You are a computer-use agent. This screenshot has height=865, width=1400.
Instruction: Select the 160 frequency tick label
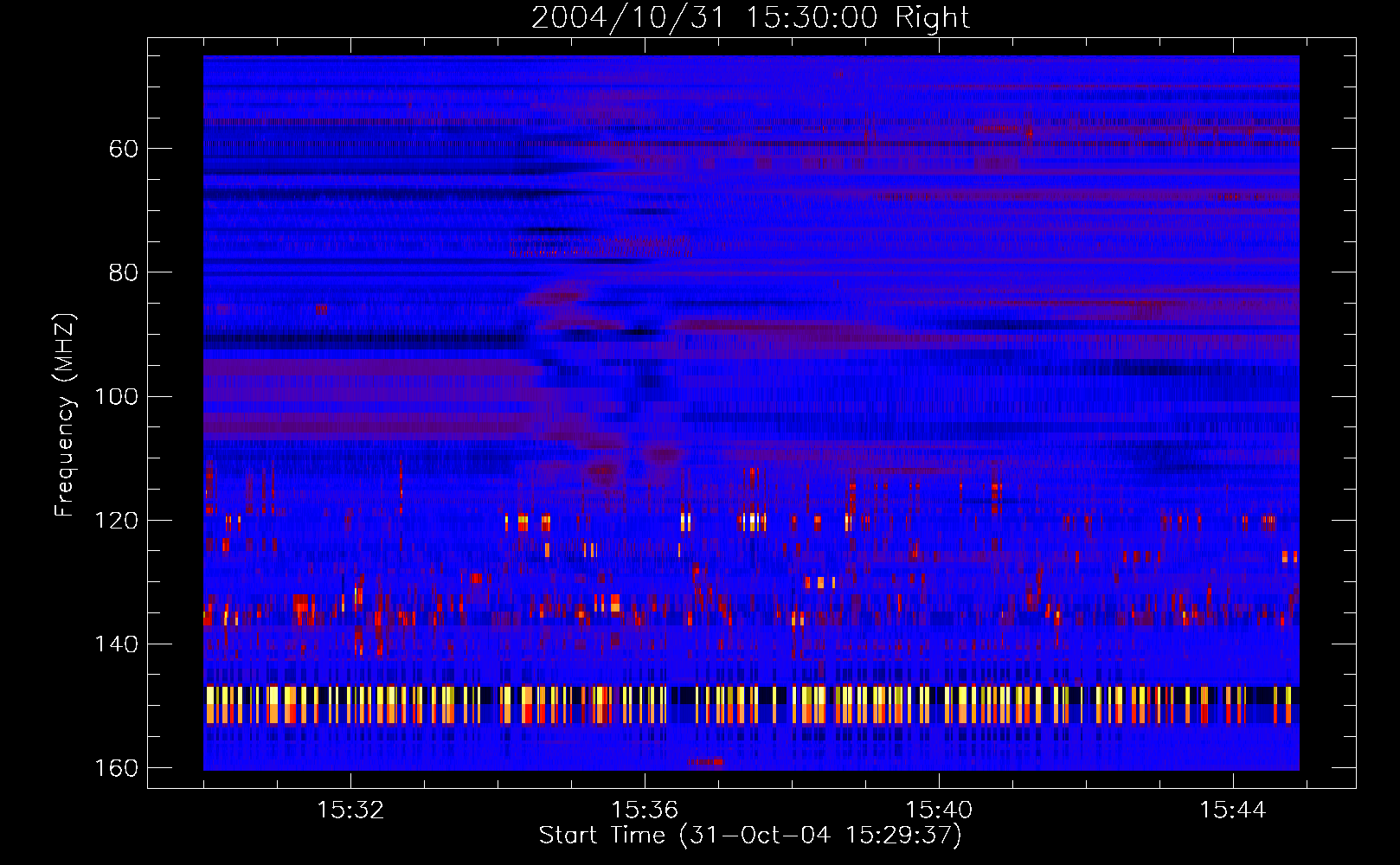[x=116, y=768]
